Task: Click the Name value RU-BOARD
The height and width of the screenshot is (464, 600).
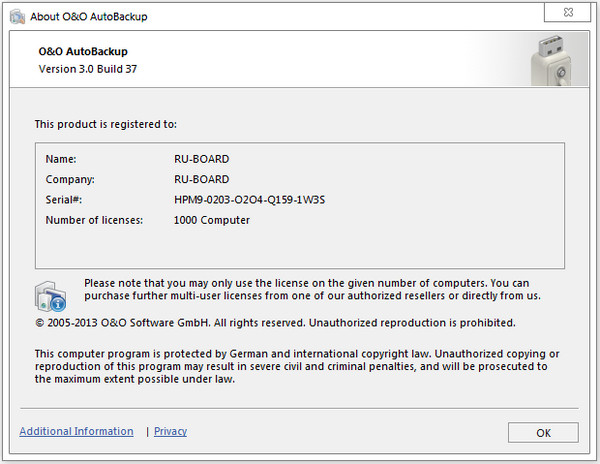Action: point(201,159)
